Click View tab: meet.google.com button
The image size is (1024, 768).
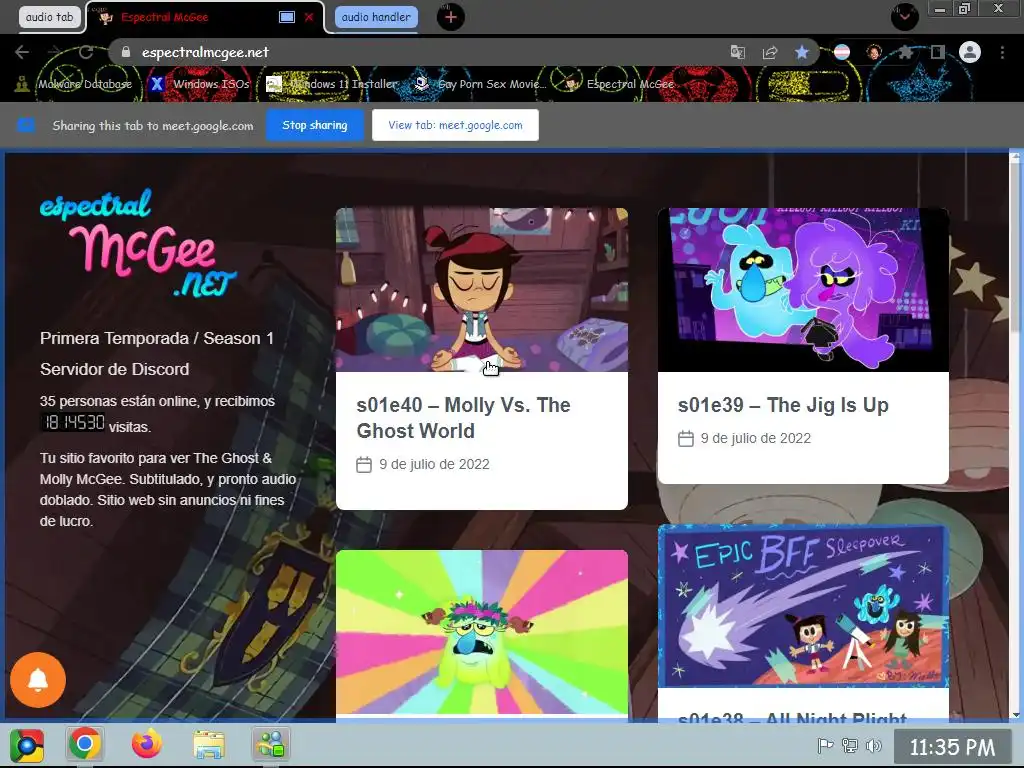[455, 125]
